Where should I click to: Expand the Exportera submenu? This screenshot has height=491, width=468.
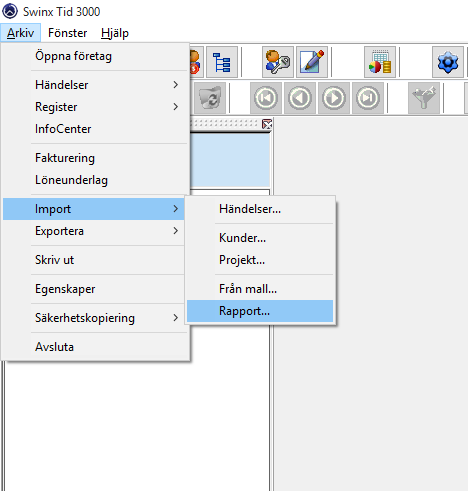(x=94, y=231)
